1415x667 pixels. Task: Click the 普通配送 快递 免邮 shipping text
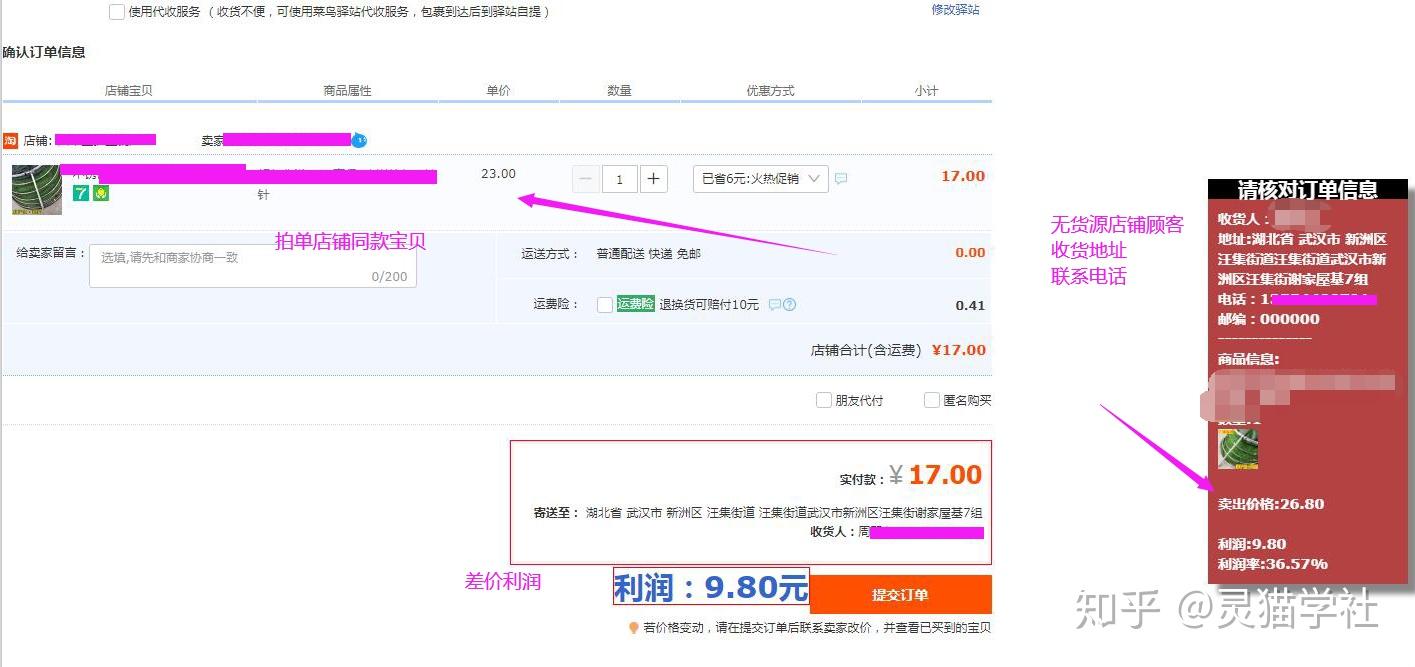click(x=648, y=254)
